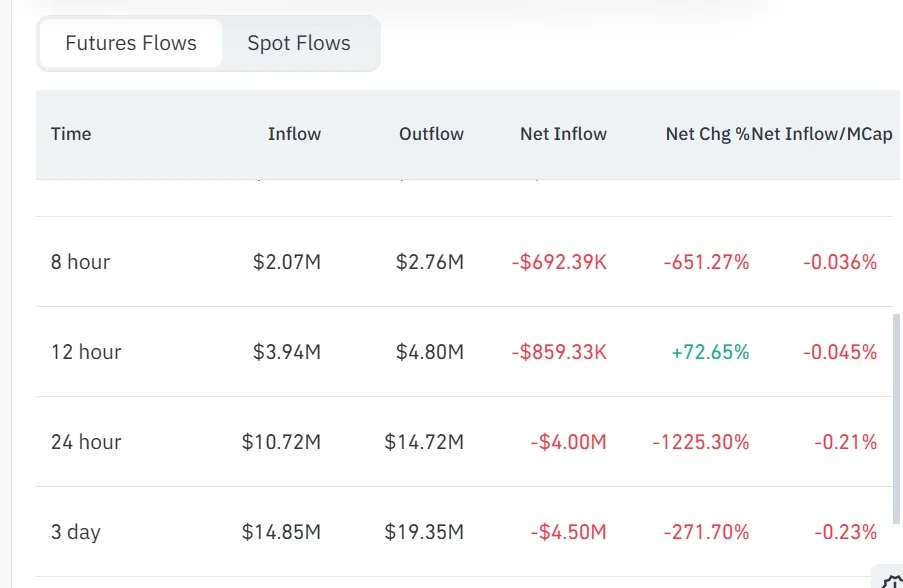Click the $4.80M outflow value

430,352
